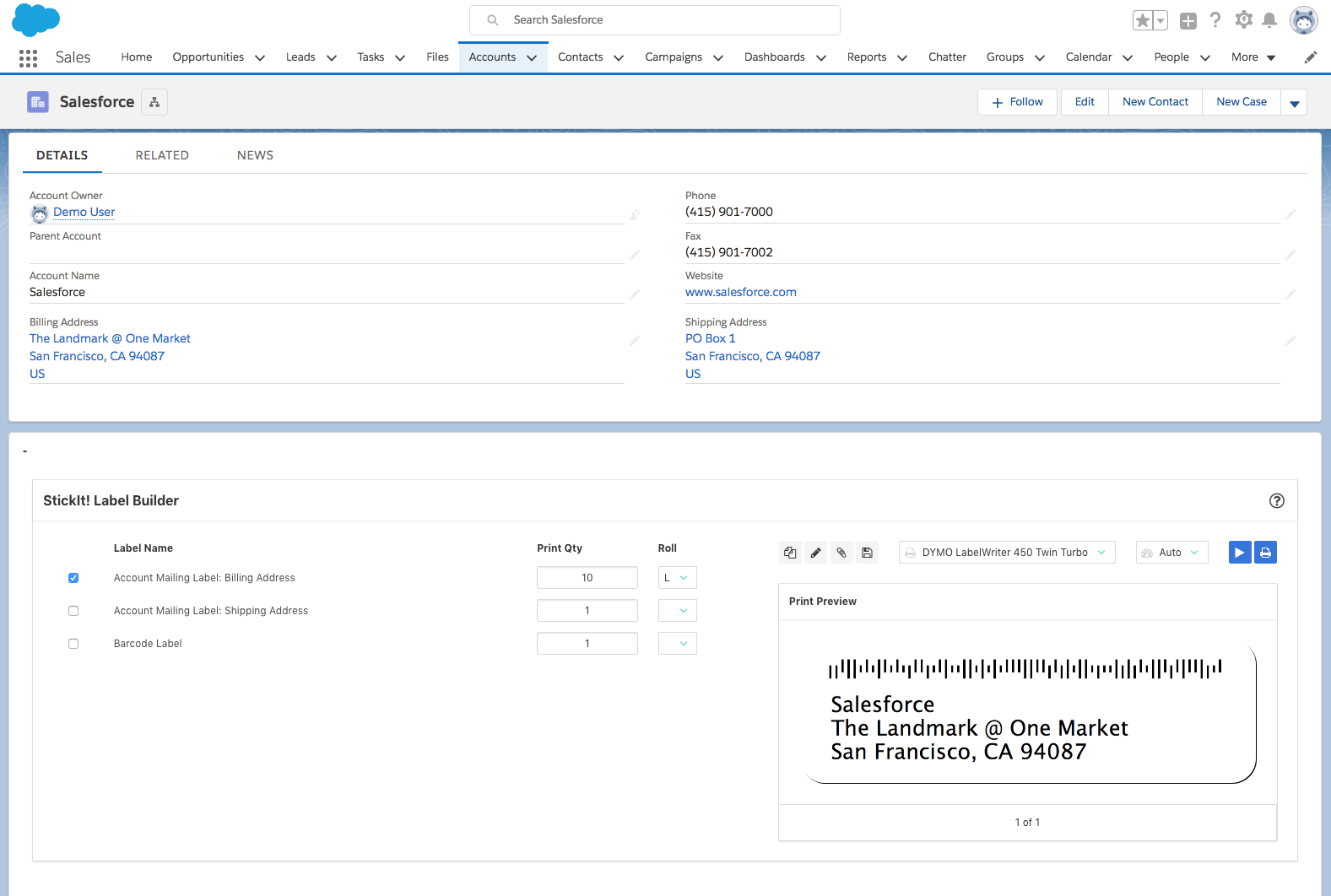
Task: Open the Favorites star icon
Action: point(1142,20)
